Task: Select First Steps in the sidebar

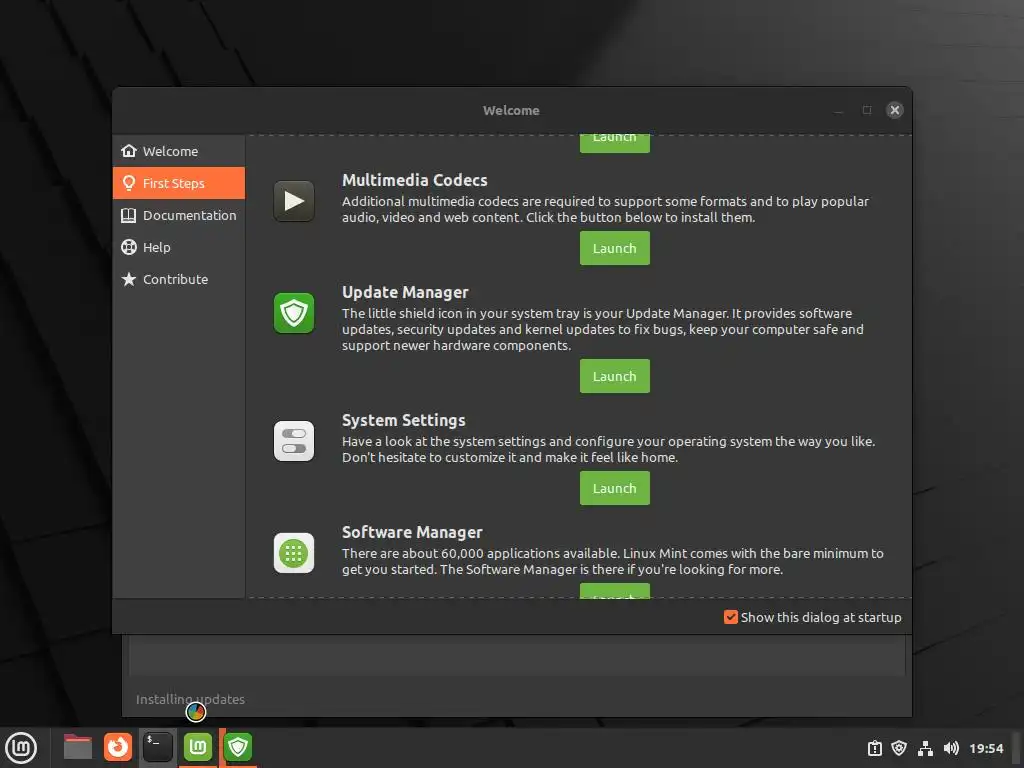Action: click(178, 183)
